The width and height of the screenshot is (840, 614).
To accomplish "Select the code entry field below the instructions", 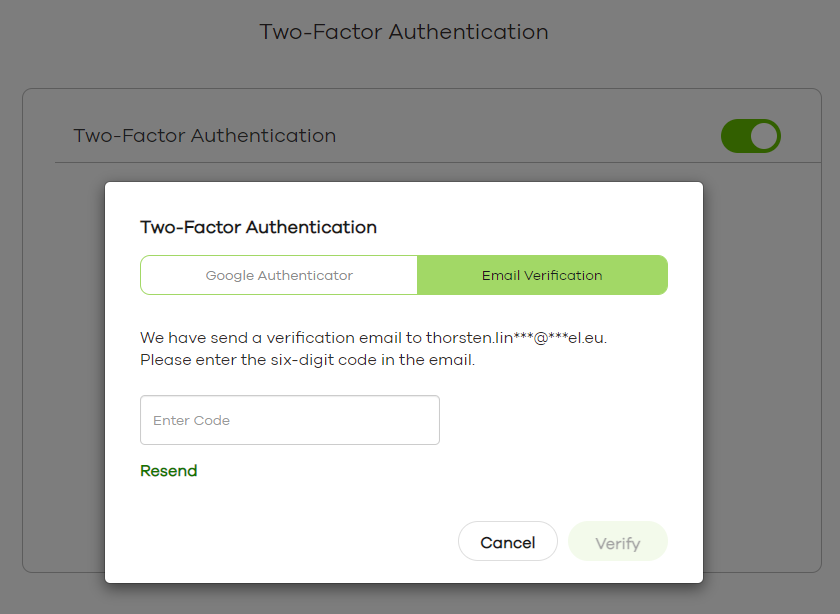I will [x=289, y=420].
